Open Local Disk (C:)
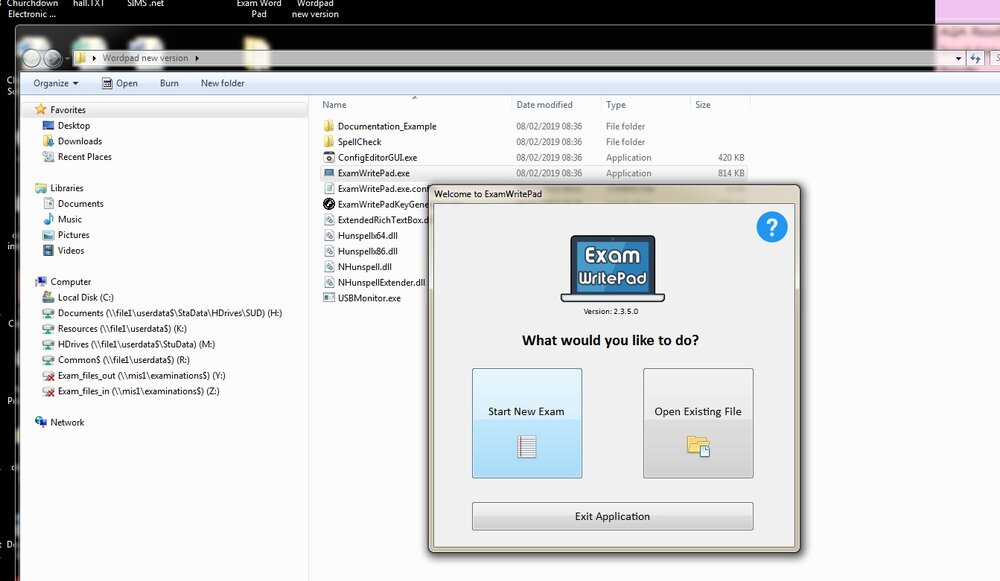Viewport: 1000px width, 581px height. pyautogui.click(x=85, y=297)
